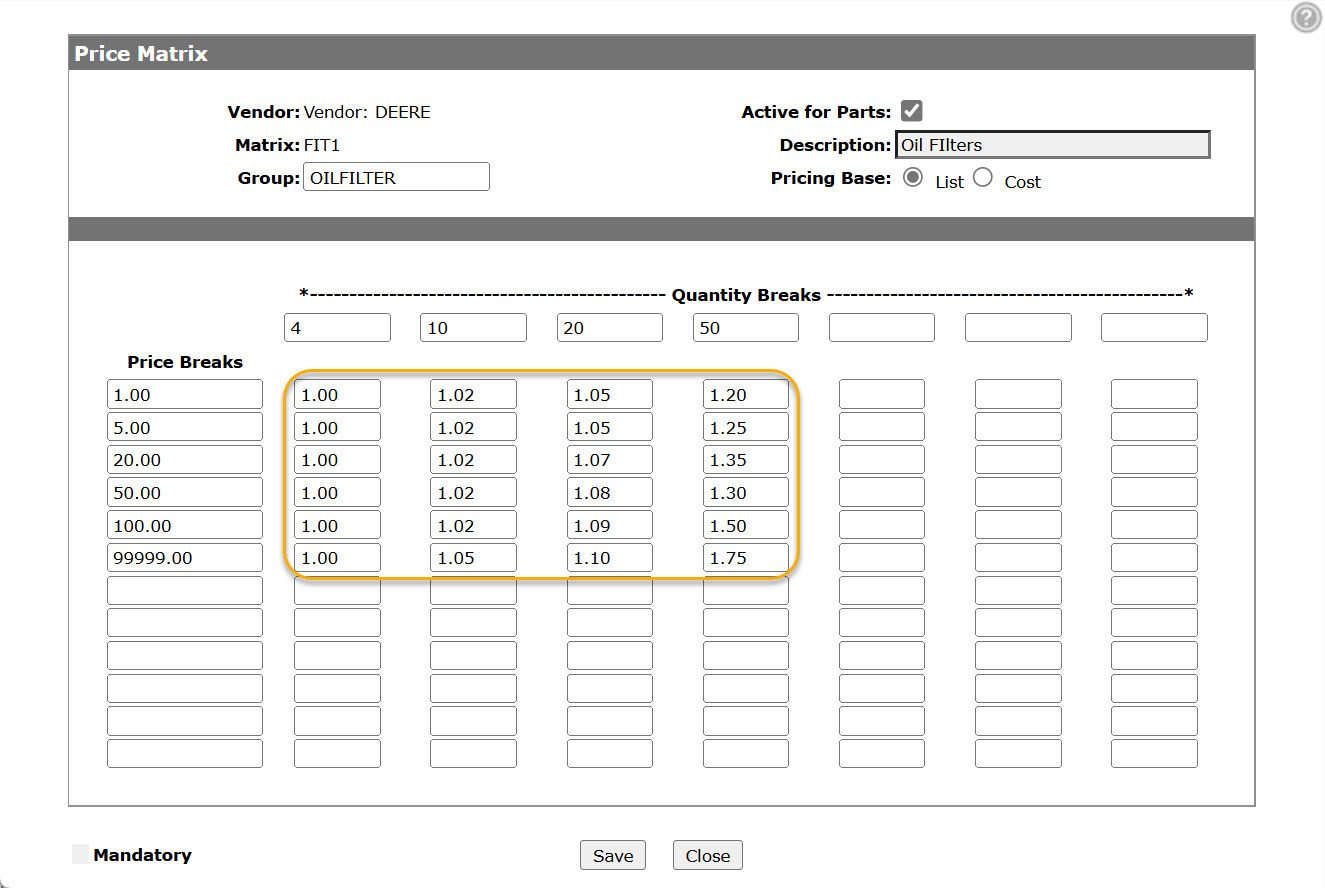Click the FIT1 matrix value text
1325x888 pixels.
[x=322, y=145]
